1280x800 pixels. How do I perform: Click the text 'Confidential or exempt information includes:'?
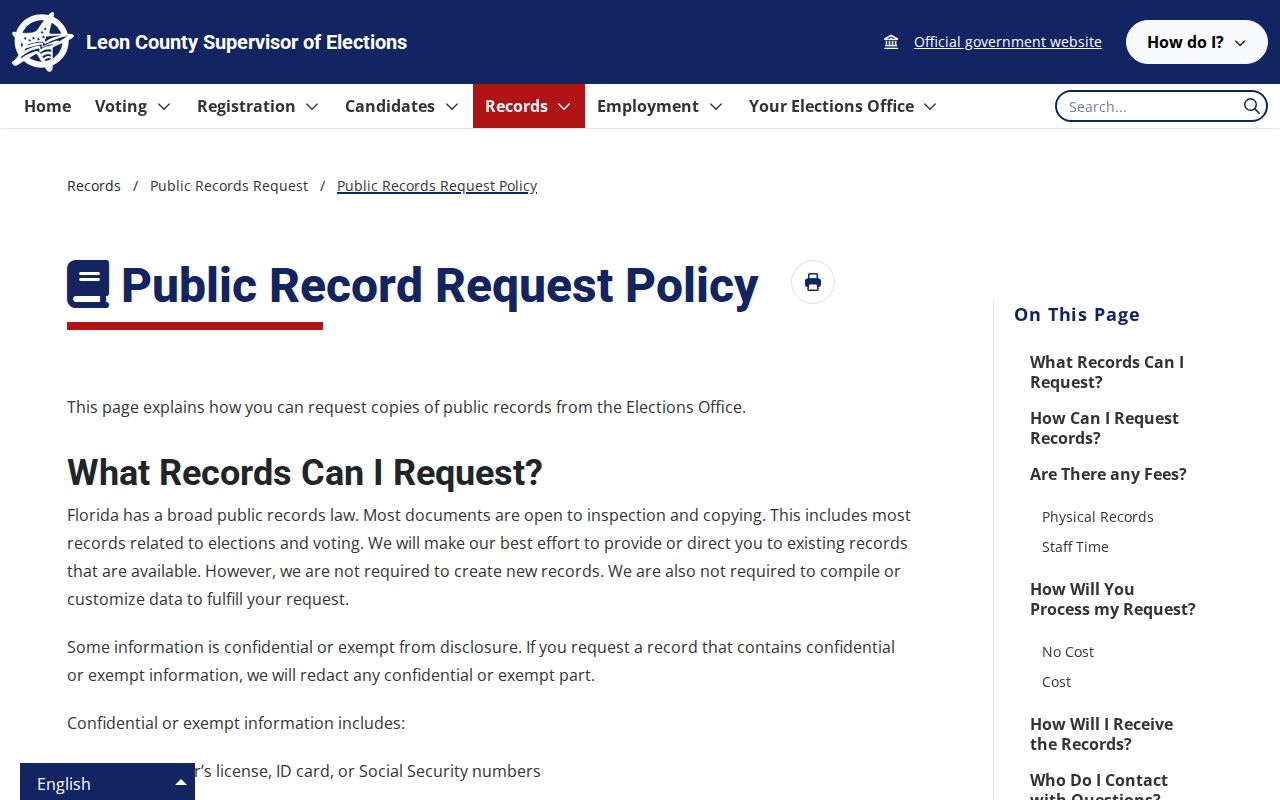click(x=236, y=723)
